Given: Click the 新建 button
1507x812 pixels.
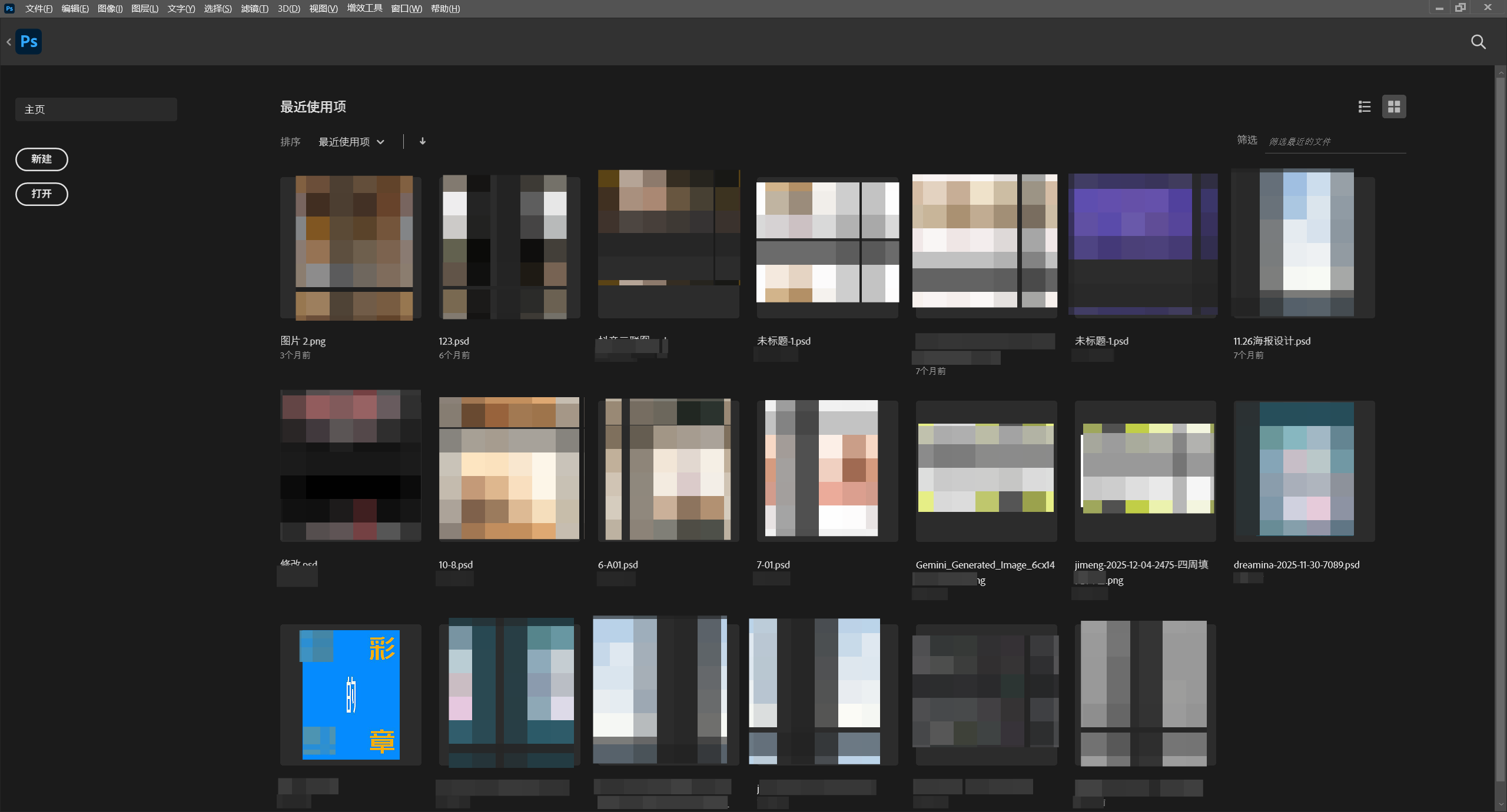Looking at the screenshot, I should tap(42, 159).
